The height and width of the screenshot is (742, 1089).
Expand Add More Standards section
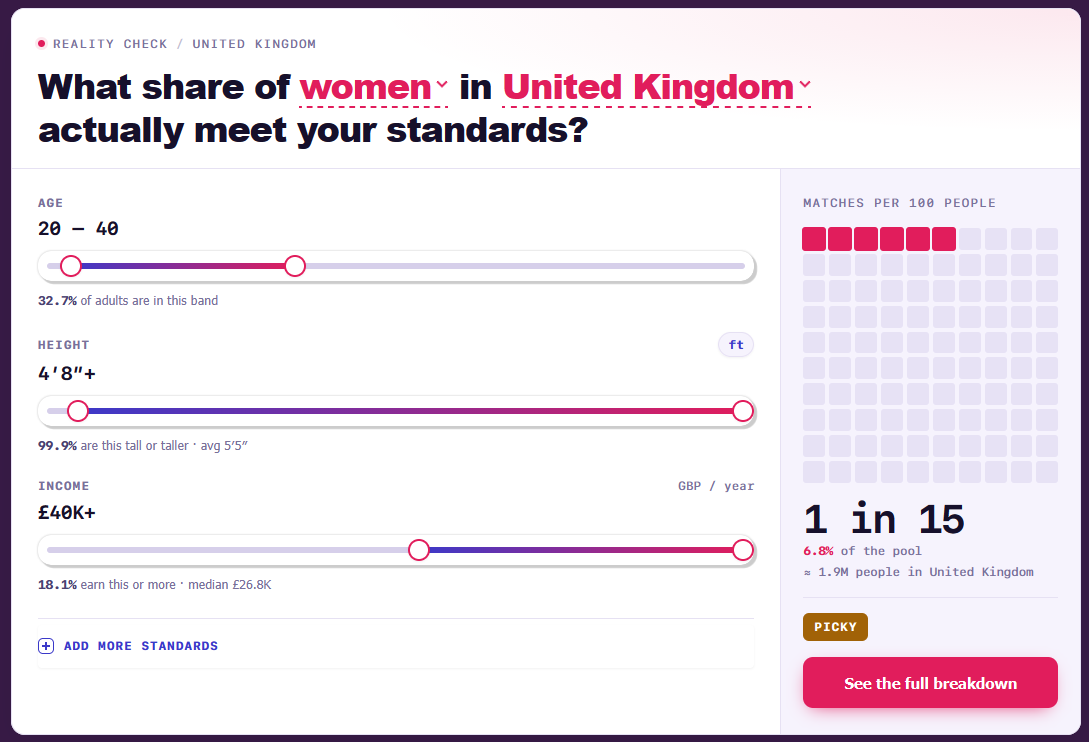[396, 646]
